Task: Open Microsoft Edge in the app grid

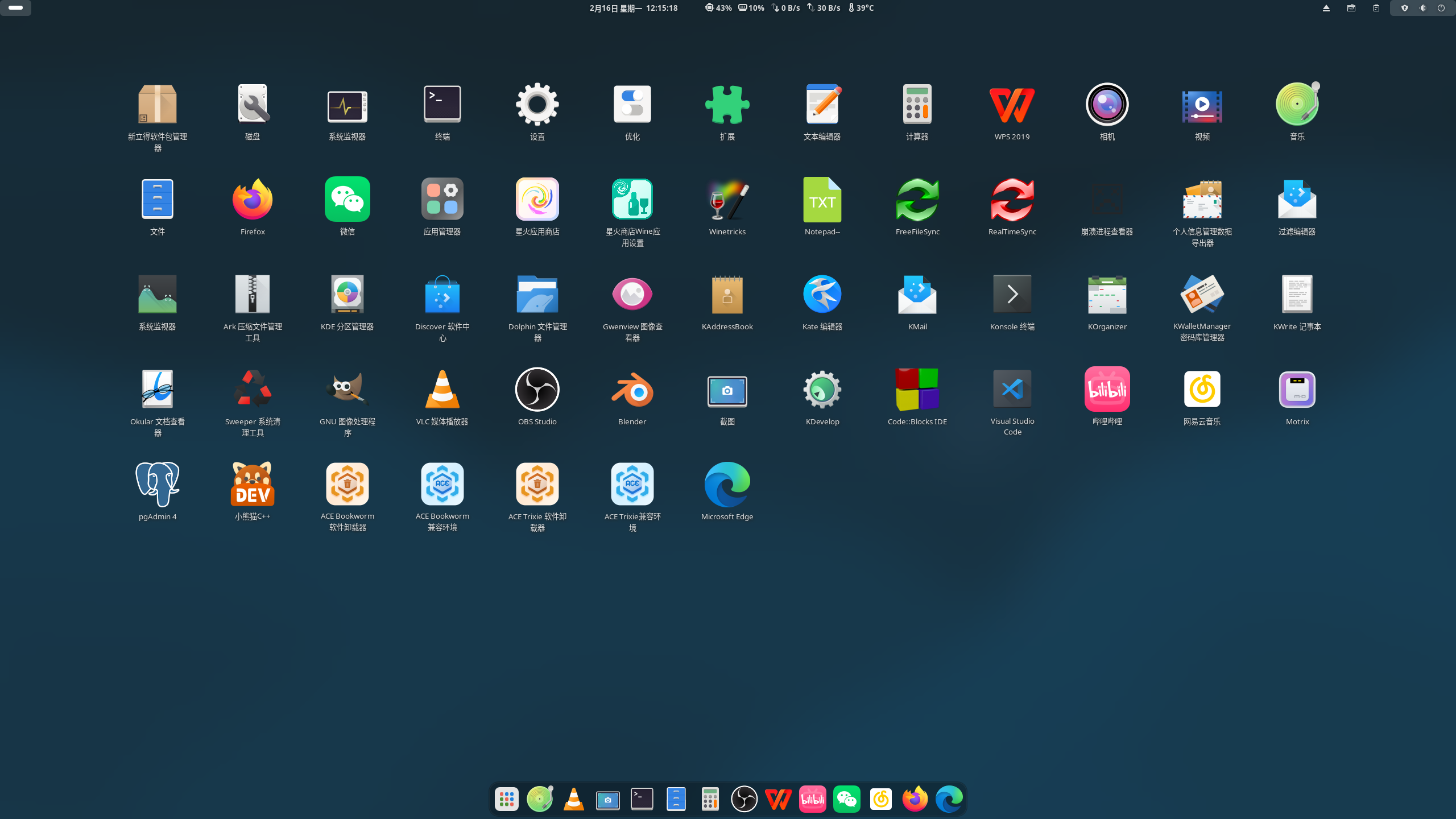Action: point(727,484)
